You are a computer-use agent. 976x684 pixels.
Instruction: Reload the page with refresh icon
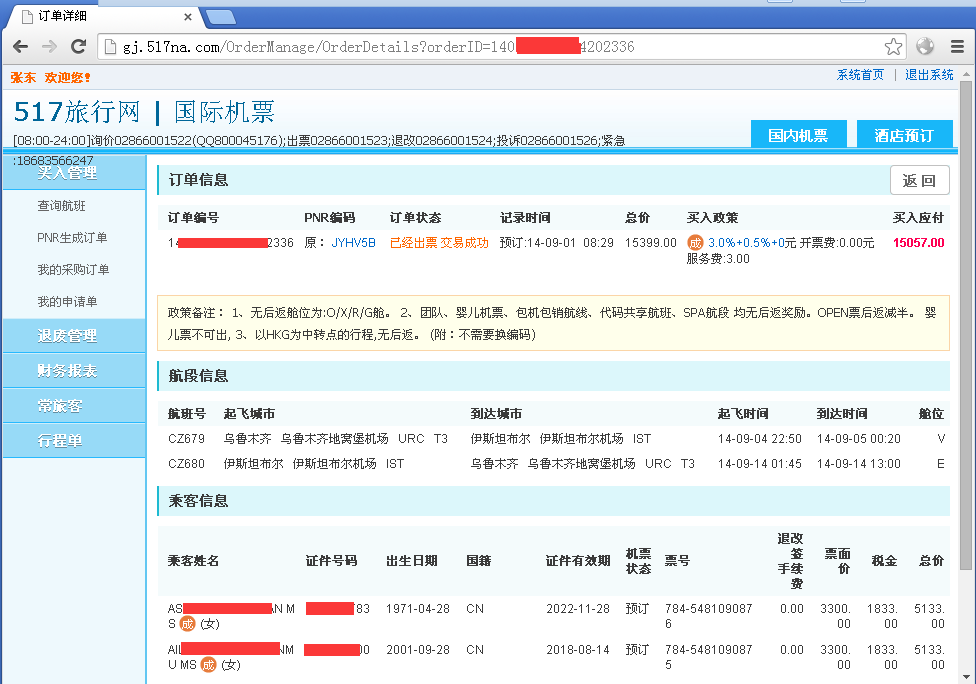coord(78,47)
